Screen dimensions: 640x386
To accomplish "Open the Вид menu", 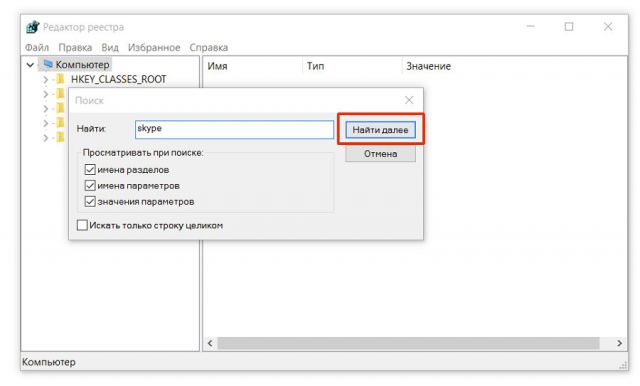I will pos(110,47).
